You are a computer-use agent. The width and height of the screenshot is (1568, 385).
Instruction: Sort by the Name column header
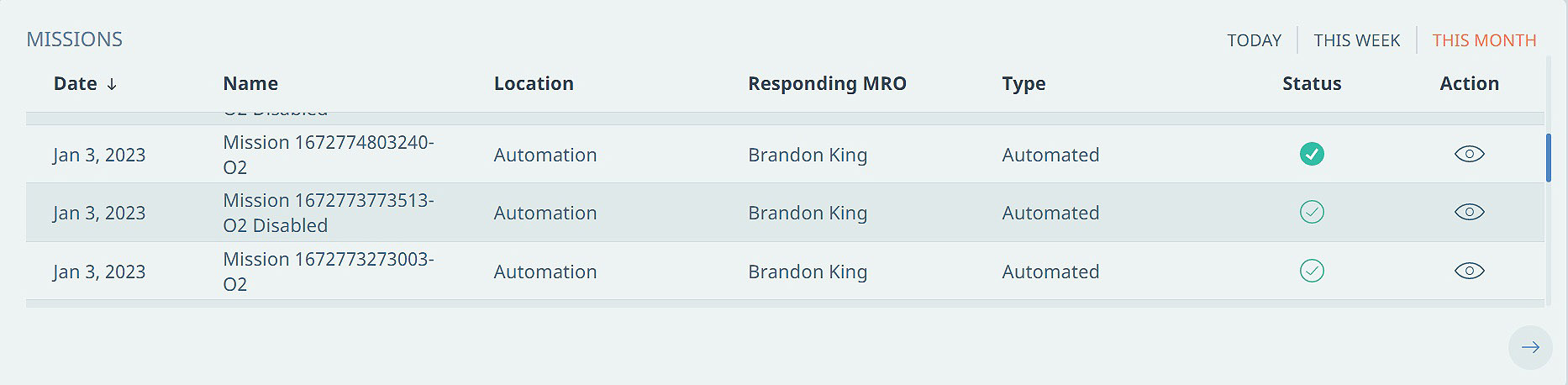coord(250,83)
